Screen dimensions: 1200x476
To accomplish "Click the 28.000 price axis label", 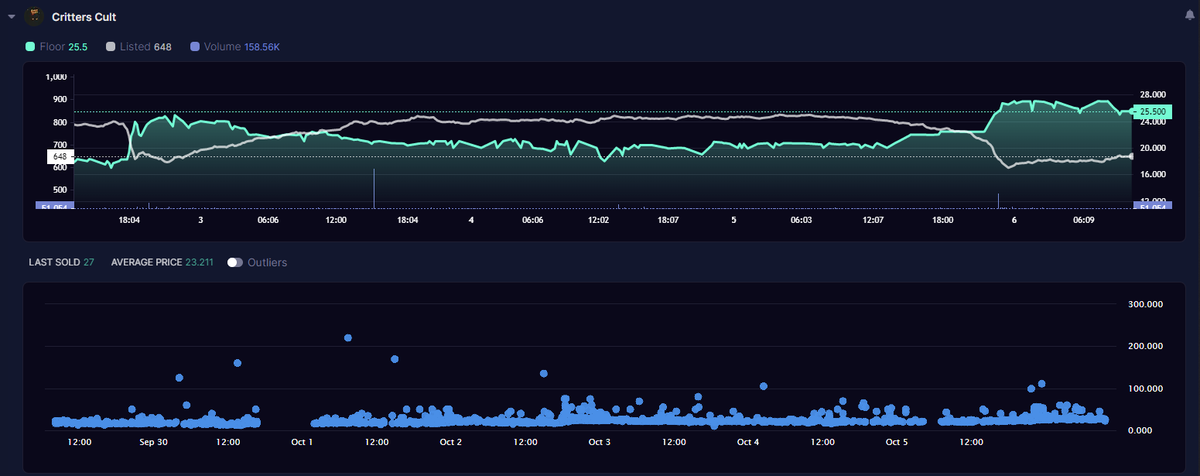I will tap(1153, 96).
